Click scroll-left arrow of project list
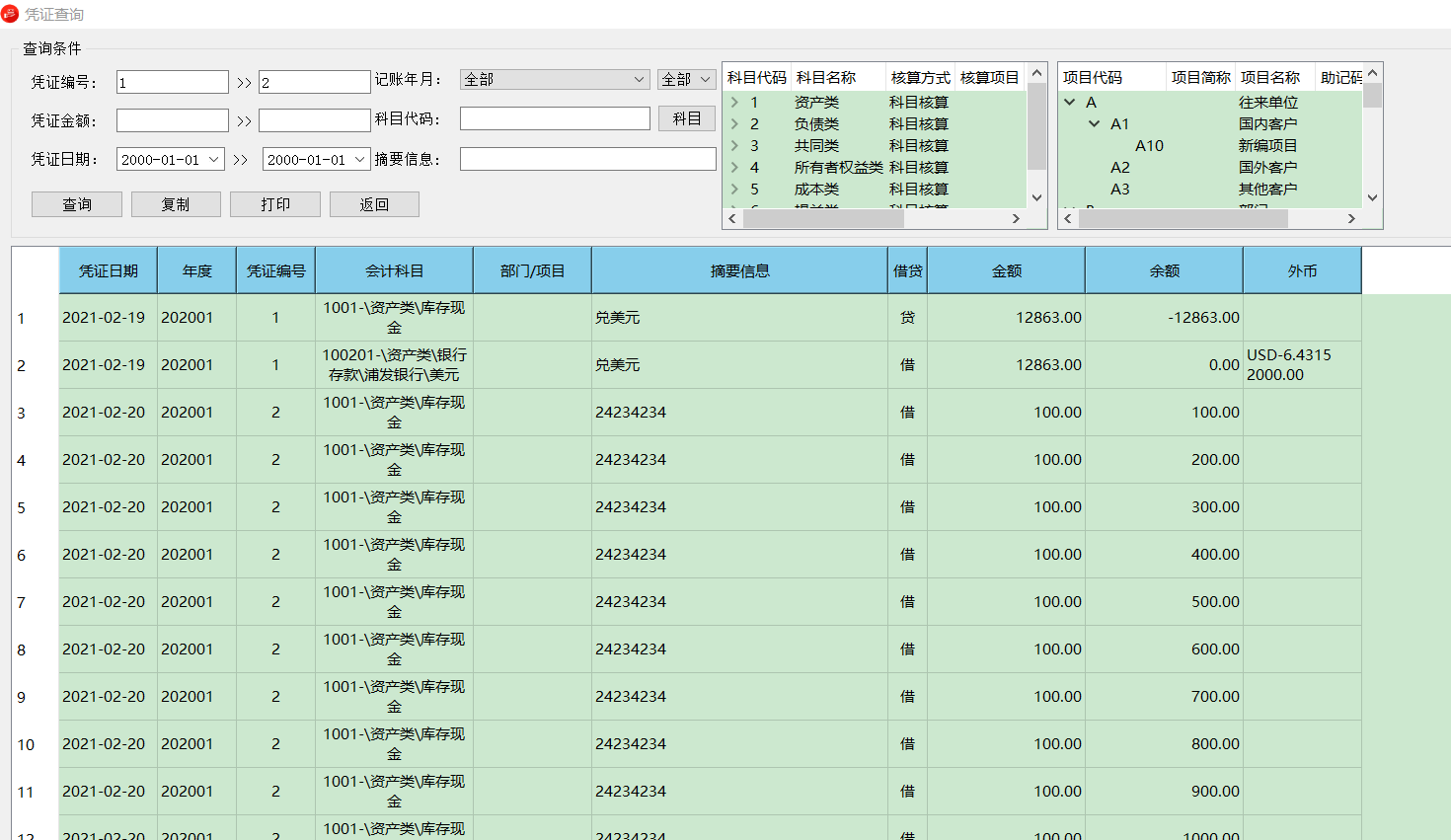 pyautogui.click(x=1068, y=218)
